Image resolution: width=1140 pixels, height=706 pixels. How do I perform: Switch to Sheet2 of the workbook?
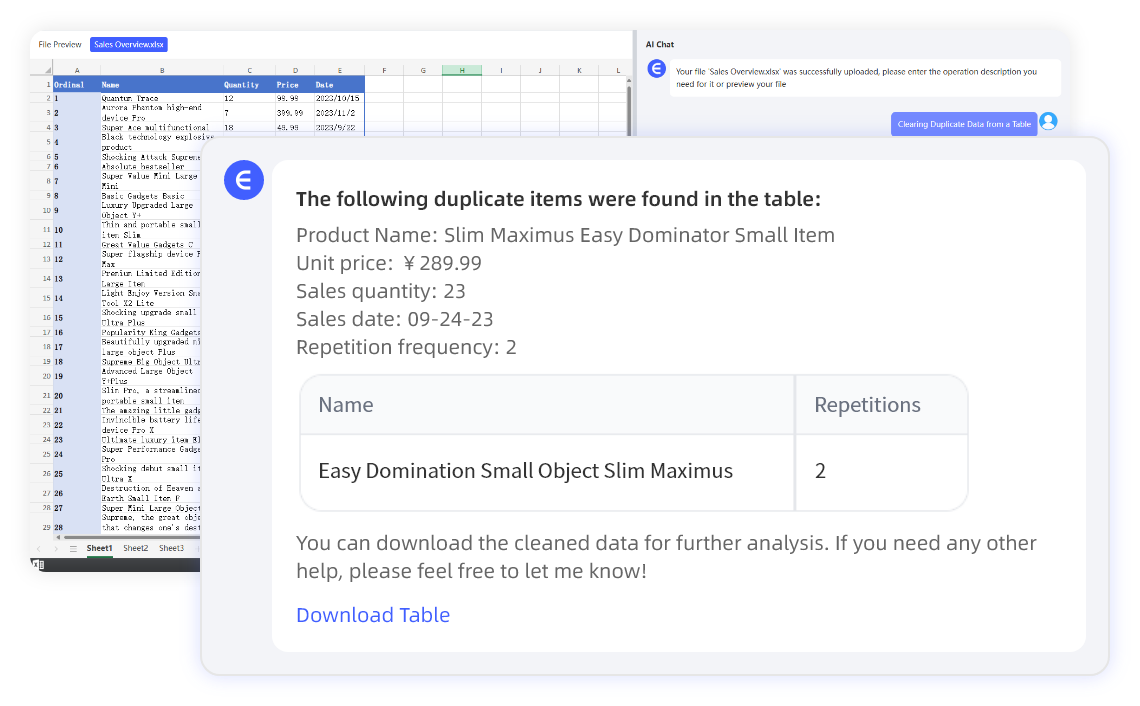[135, 547]
